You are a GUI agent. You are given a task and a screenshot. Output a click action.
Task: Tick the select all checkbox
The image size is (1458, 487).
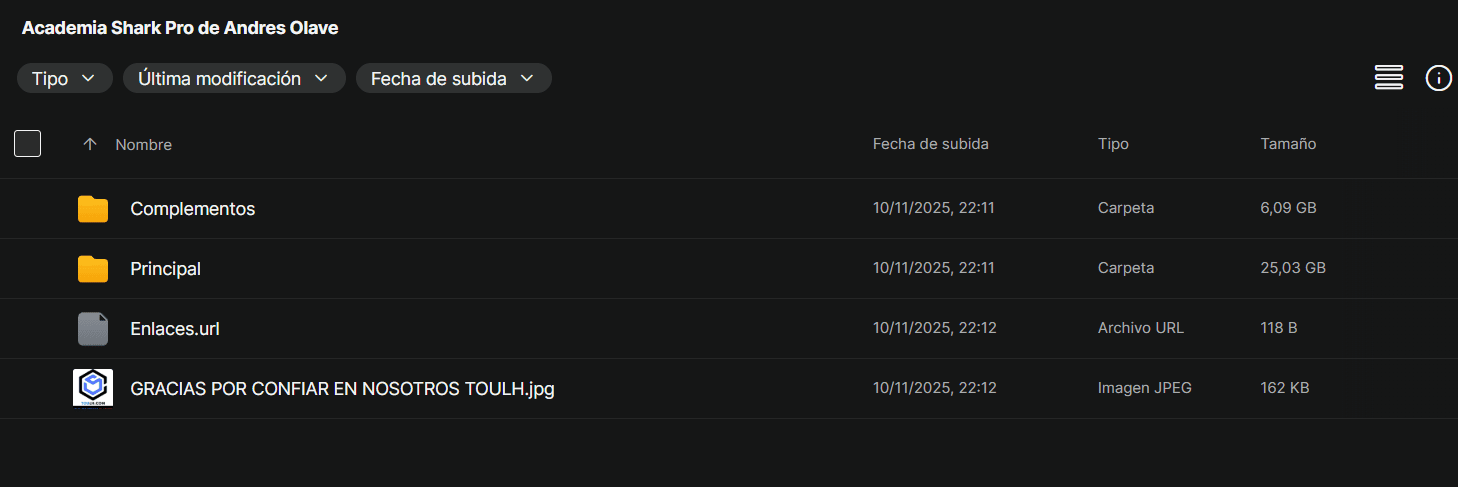28,144
